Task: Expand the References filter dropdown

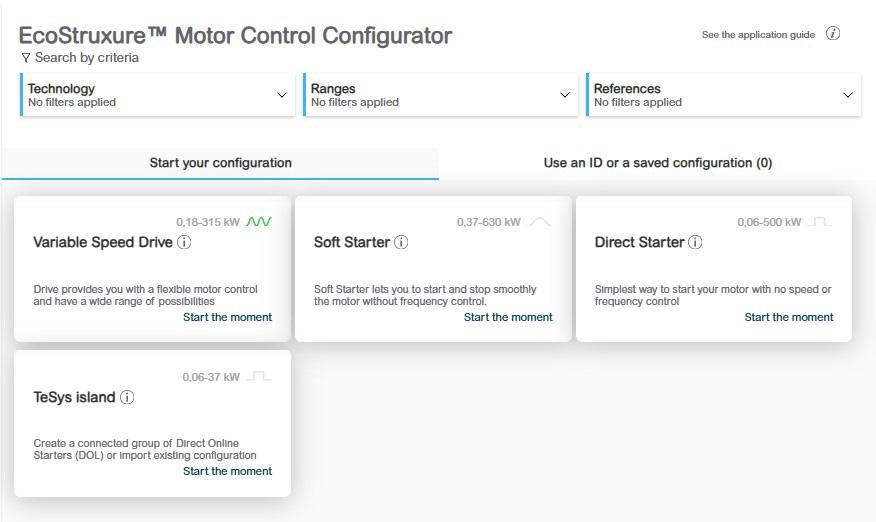Action: point(848,95)
